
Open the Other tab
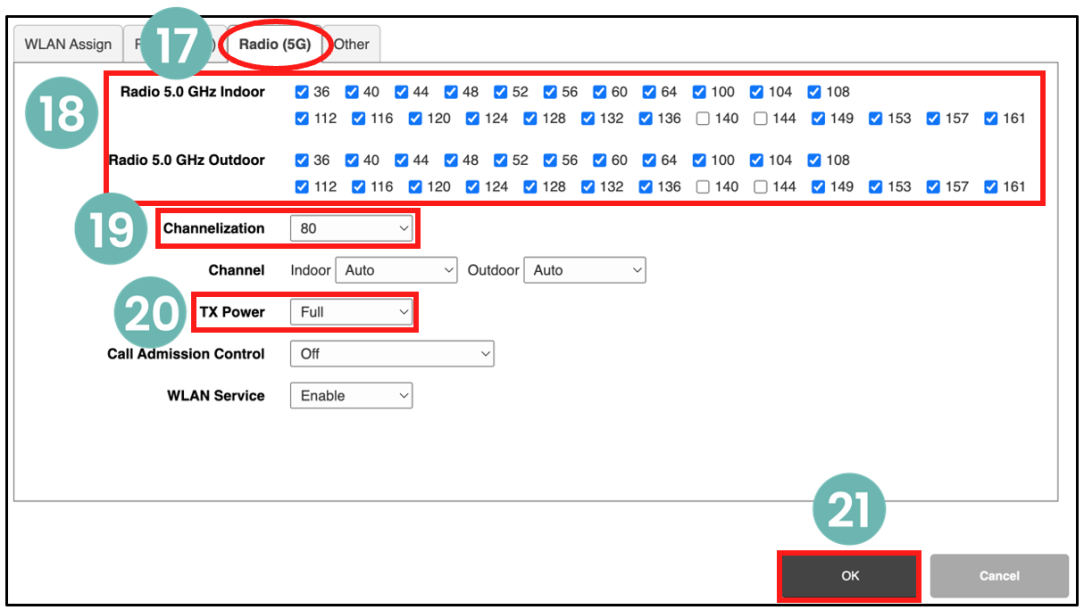pyautogui.click(x=352, y=44)
